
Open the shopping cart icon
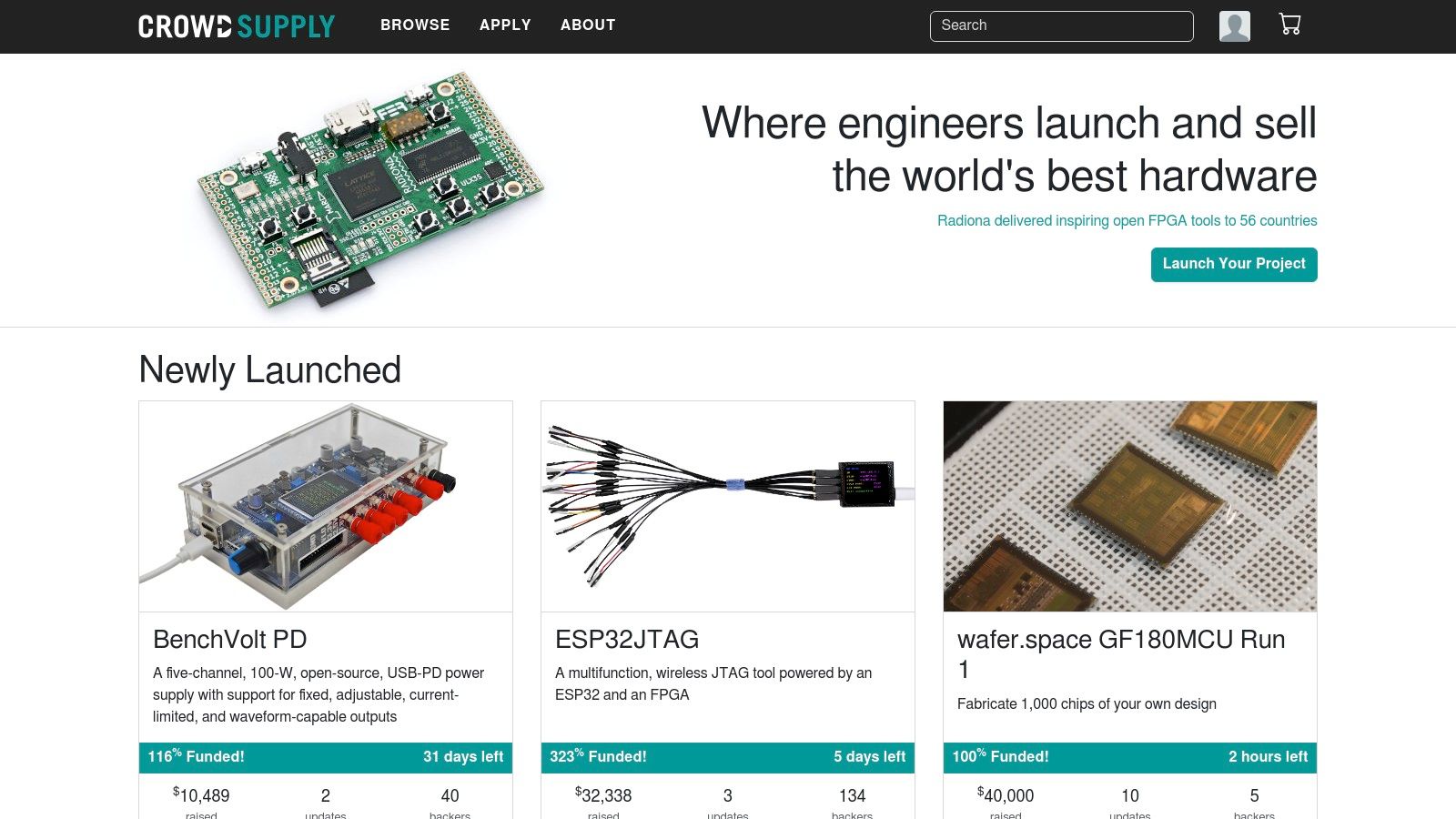click(1289, 25)
